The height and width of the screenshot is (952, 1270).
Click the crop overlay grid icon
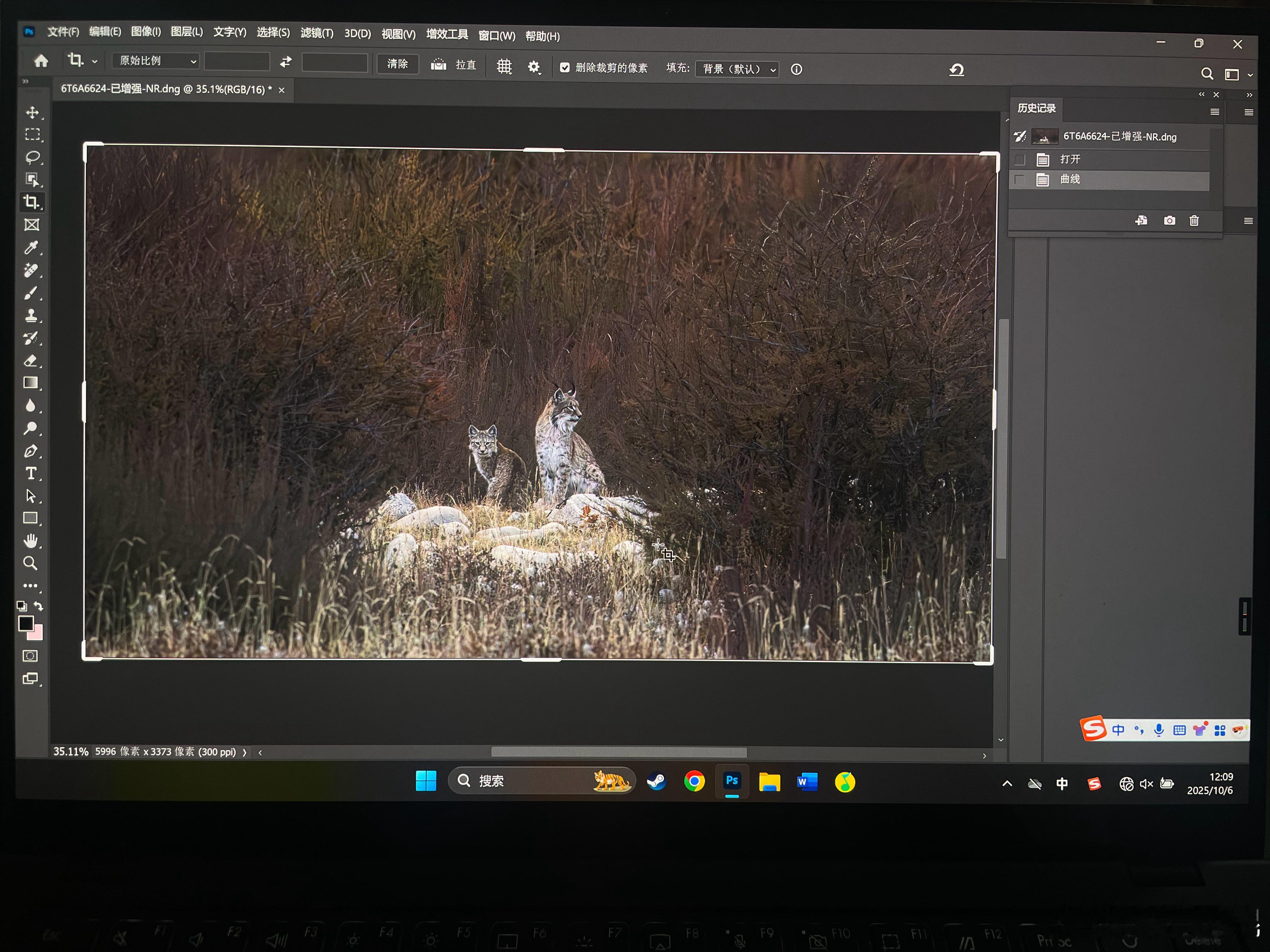click(x=504, y=66)
